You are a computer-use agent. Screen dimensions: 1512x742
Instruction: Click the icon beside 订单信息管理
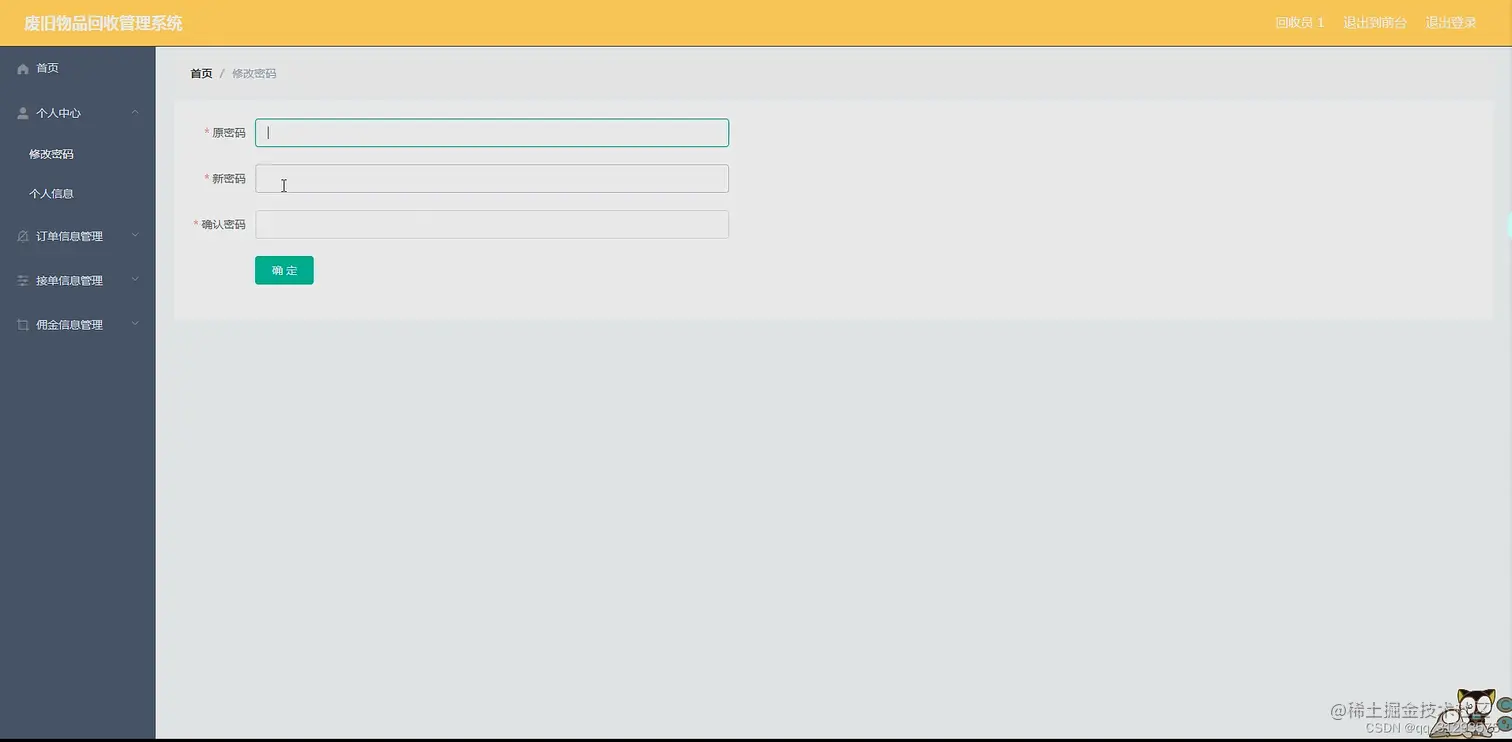click(23, 237)
